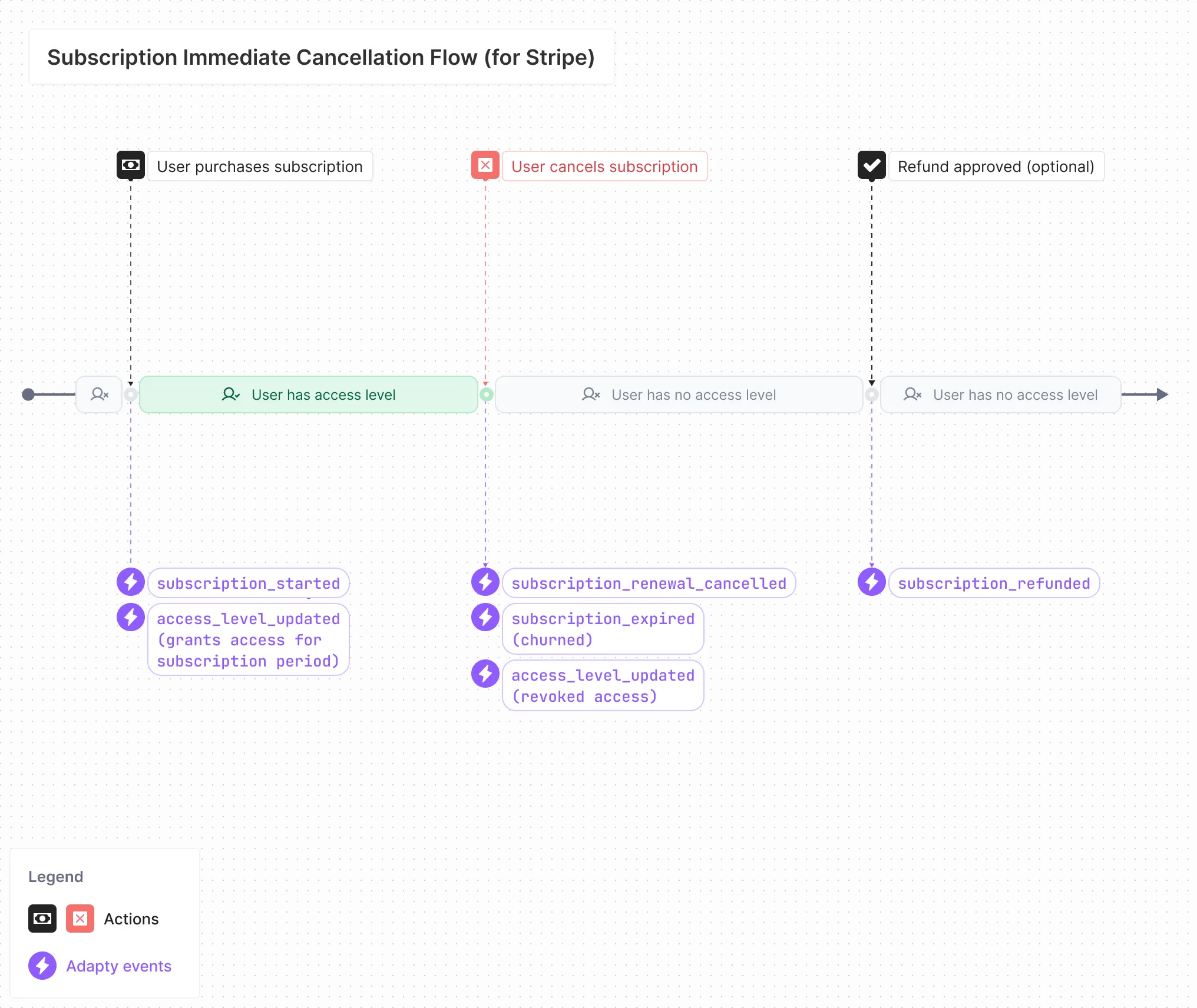Click the subscription_renewal_cancelled event tag
The width and height of the screenshot is (1197, 1008).
pyautogui.click(x=649, y=583)
